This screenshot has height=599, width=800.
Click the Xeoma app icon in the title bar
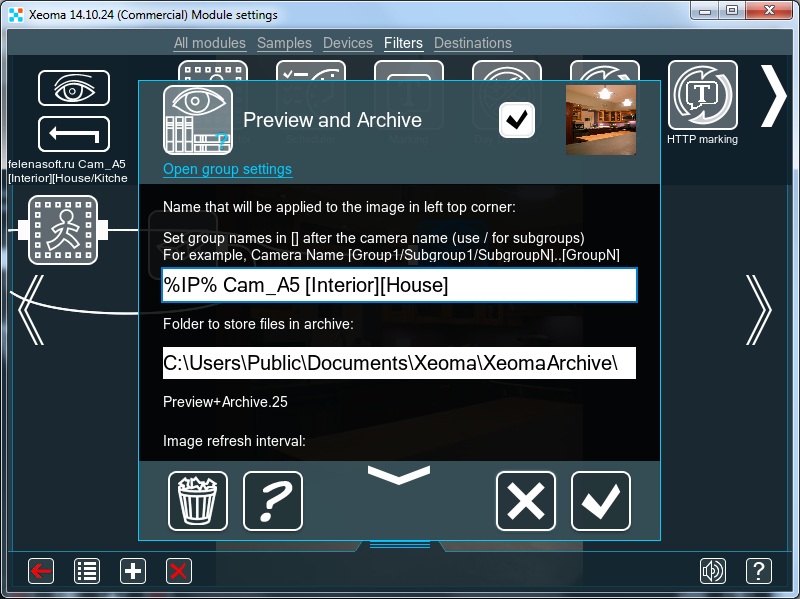16,14
